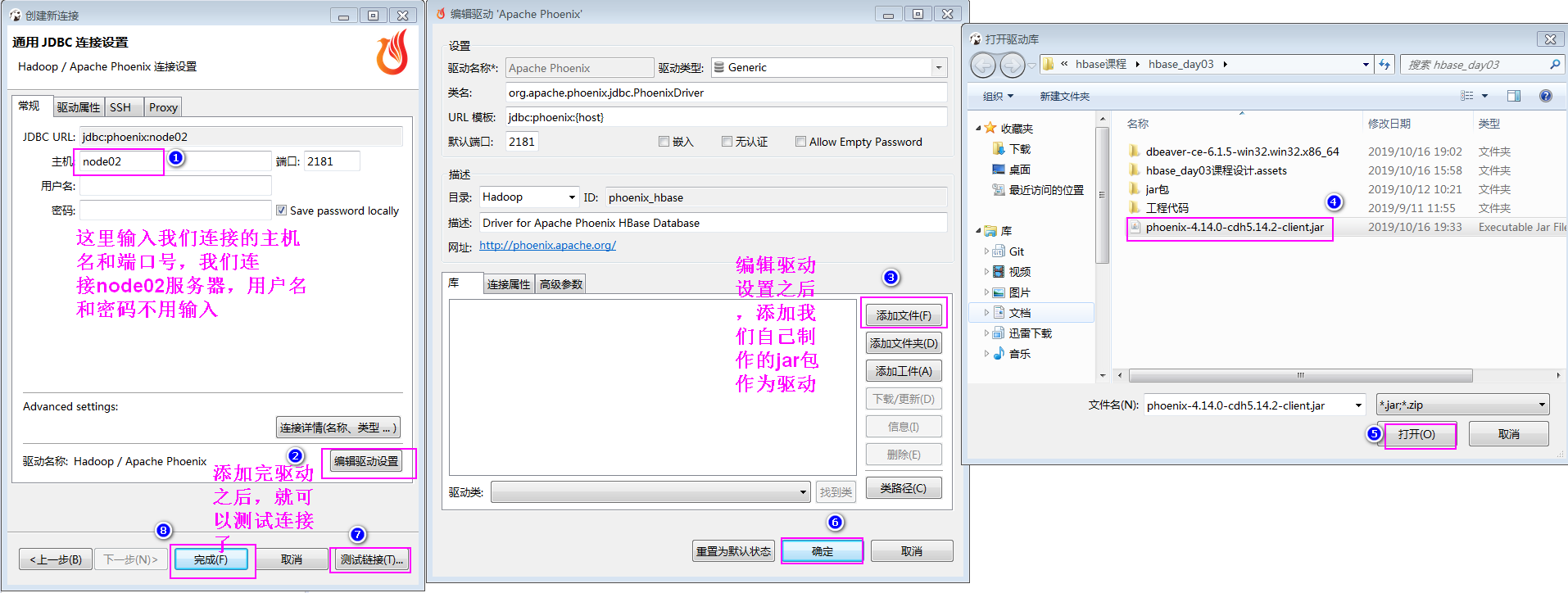Click the navigation pane vertical scrollbar thumb

(1103, 195)
